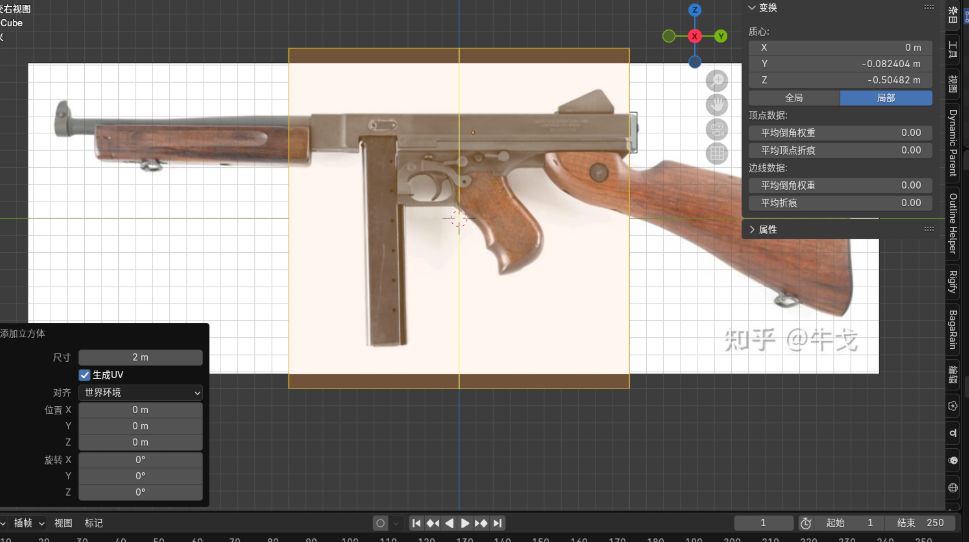The width and height of the screenshot is (969, 542).
Task: Select 全局 (Global) transform space
Action: tap(794, 98)
